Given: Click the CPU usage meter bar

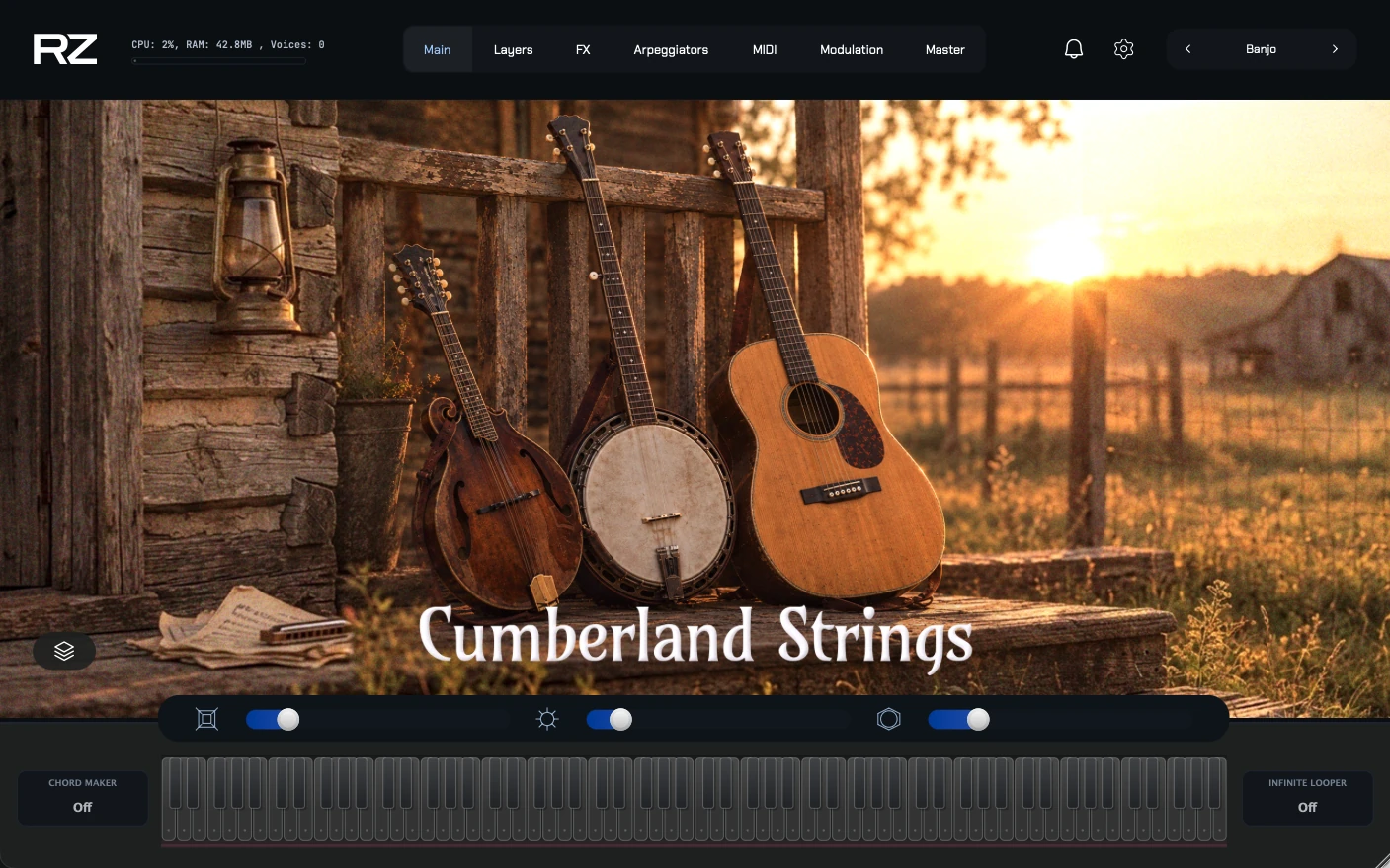Looking at the screenshot, I should point(219,61).
